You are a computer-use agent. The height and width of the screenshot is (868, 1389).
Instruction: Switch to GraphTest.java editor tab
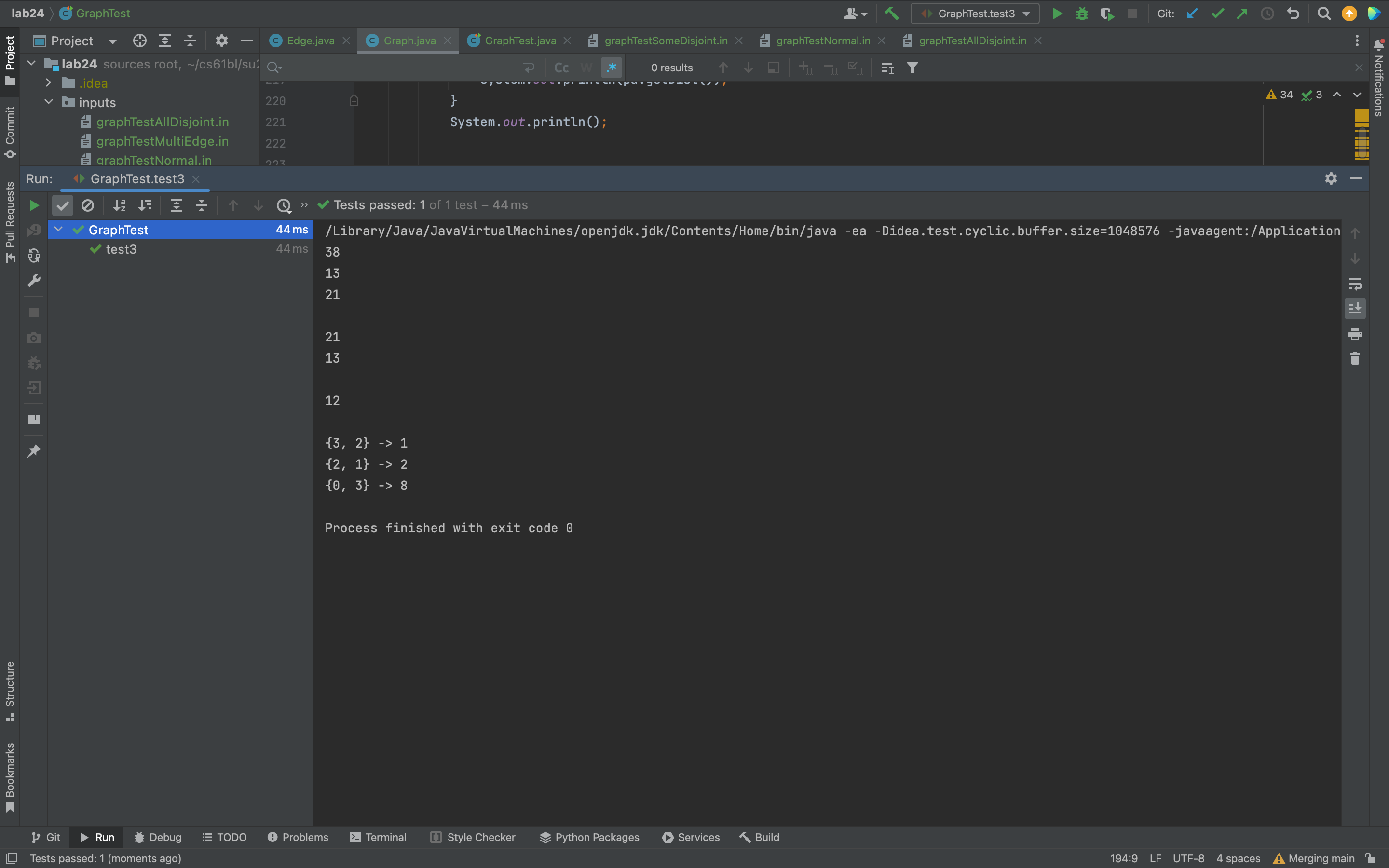point(519,41)
